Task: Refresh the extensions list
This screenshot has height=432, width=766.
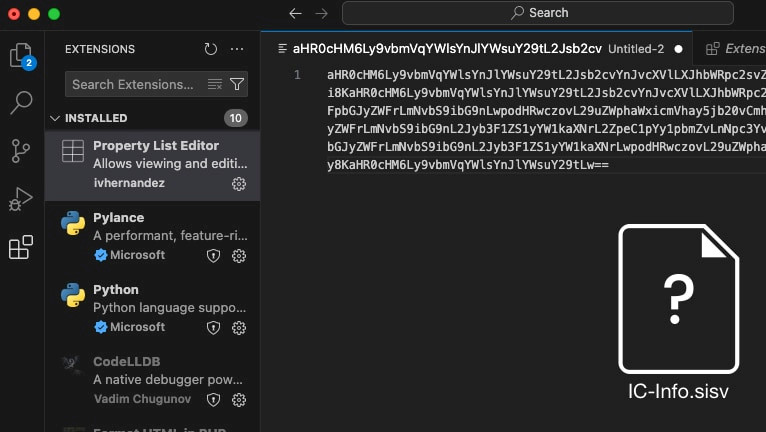Action: [211, 49]
